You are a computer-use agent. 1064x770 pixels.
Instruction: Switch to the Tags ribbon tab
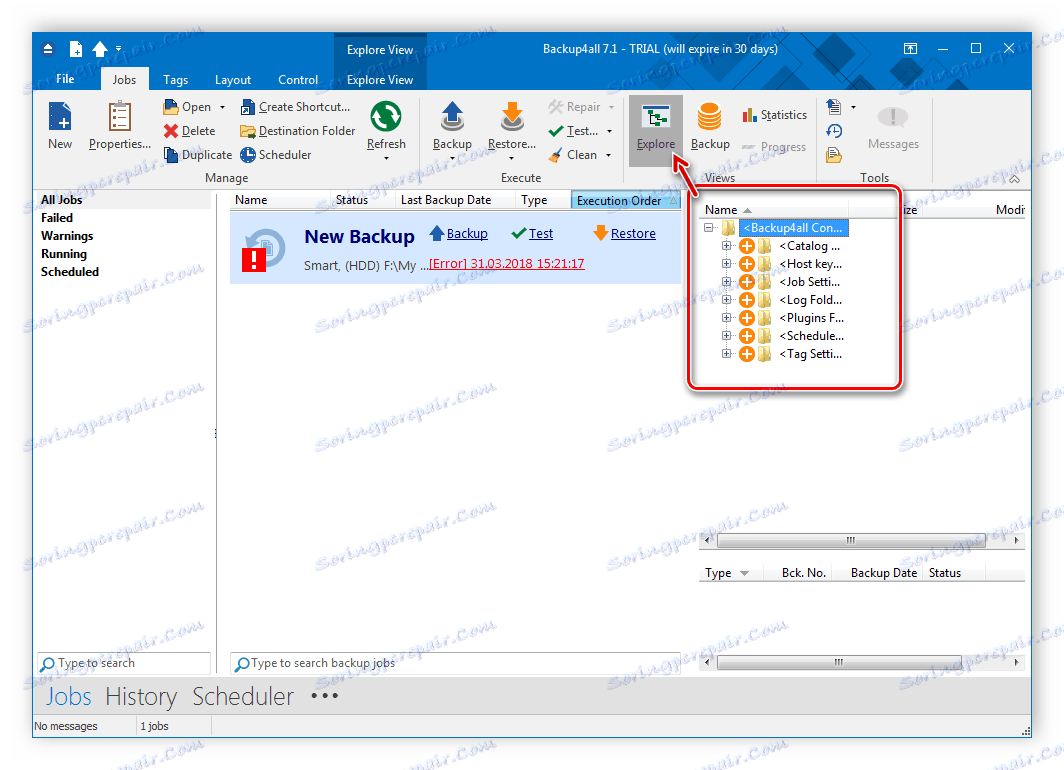[176, 79]
